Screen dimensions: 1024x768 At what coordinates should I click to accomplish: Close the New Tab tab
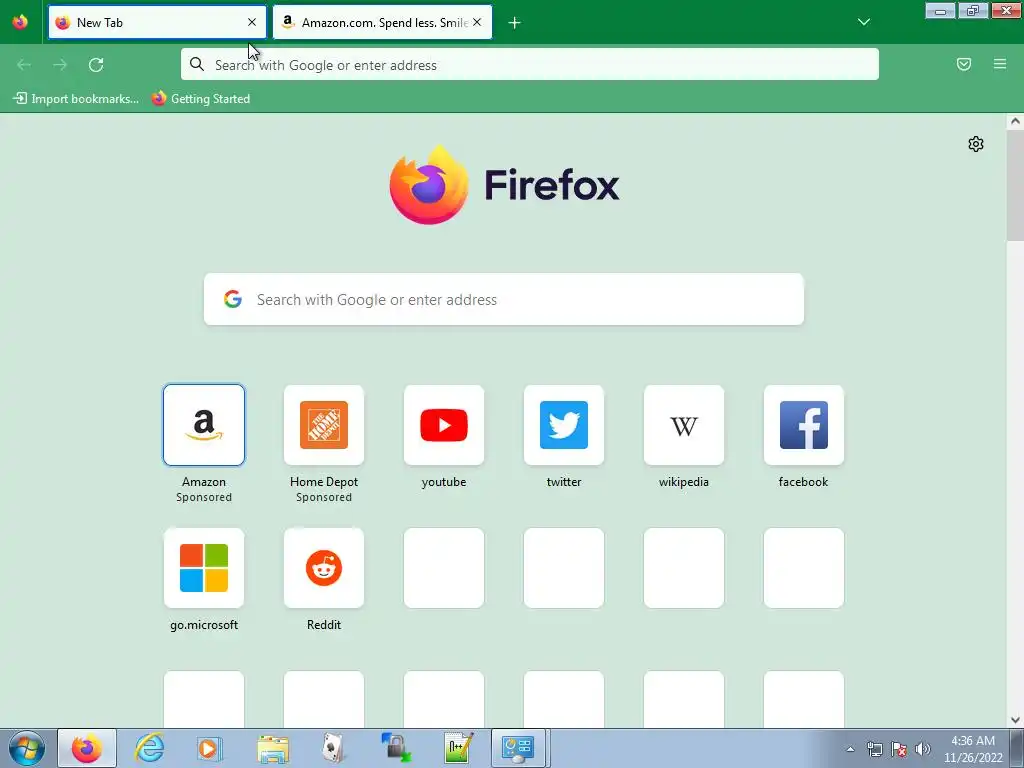coord(252,22)
